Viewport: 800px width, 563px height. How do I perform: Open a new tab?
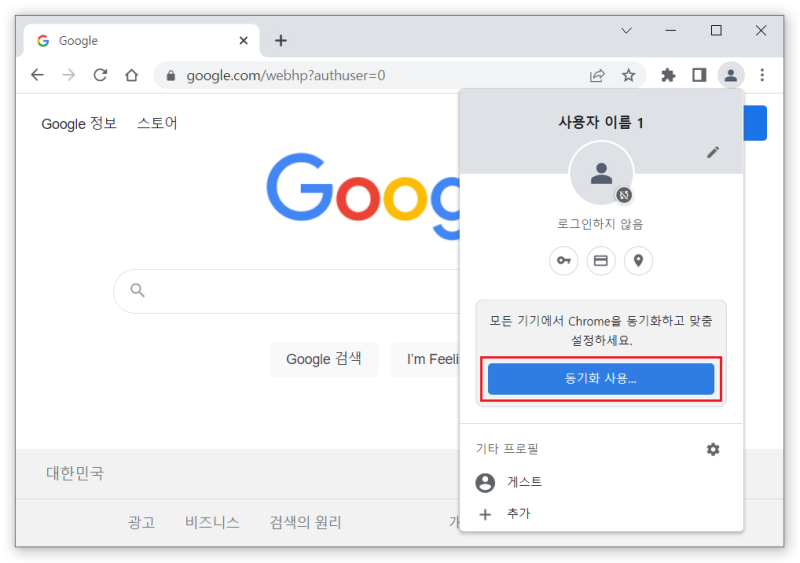pos(281,40)
